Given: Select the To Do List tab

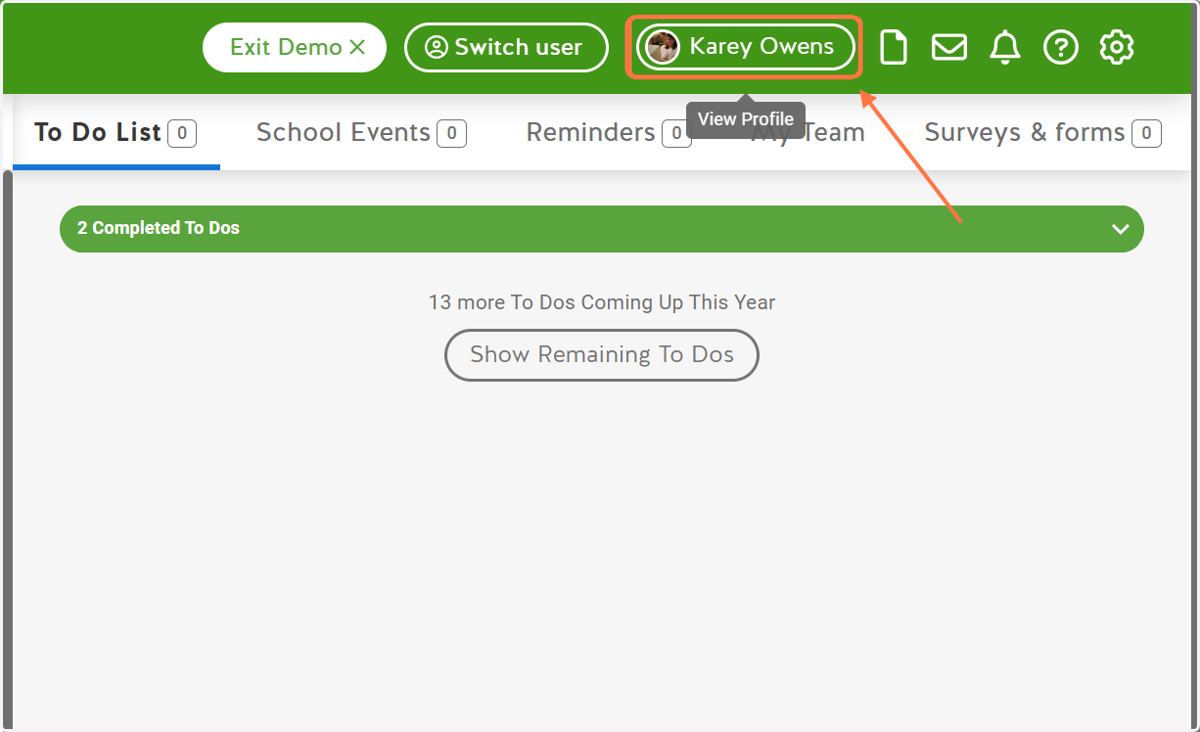Looking at the screenshot, I should click(x=116, y=133).
